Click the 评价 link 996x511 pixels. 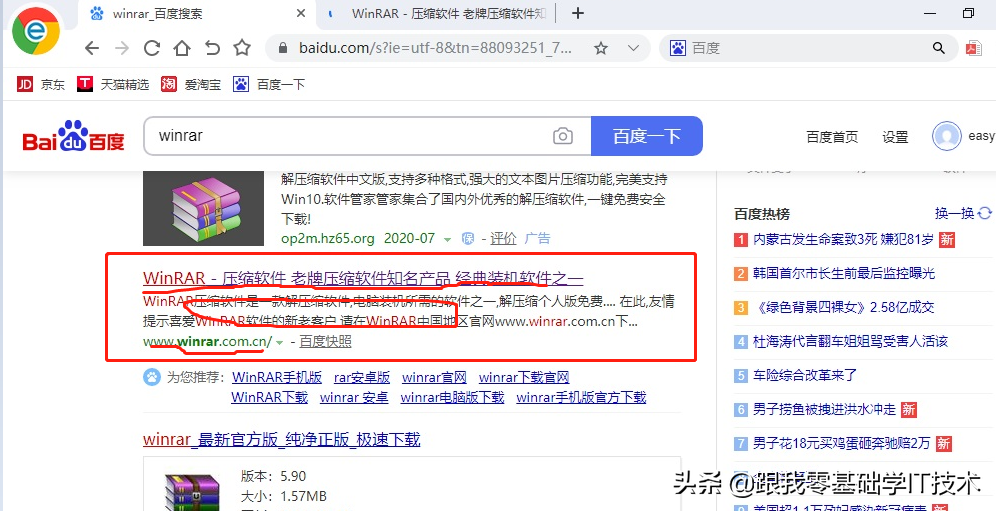point(504,239)
